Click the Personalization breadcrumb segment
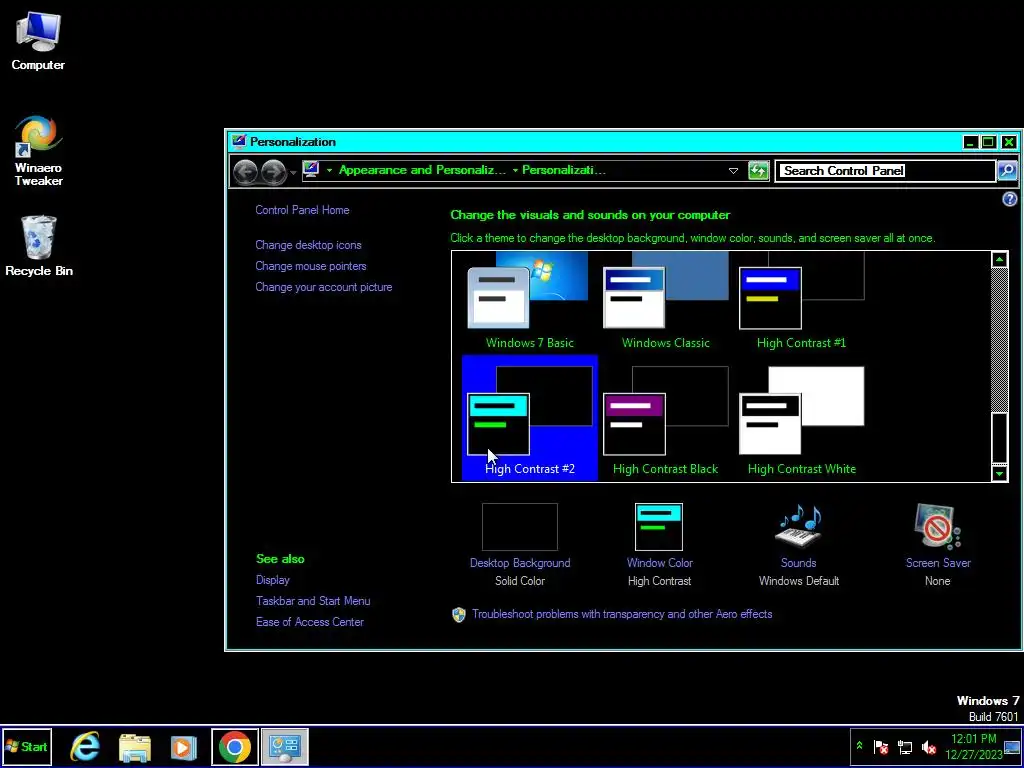 pos(564,170)
